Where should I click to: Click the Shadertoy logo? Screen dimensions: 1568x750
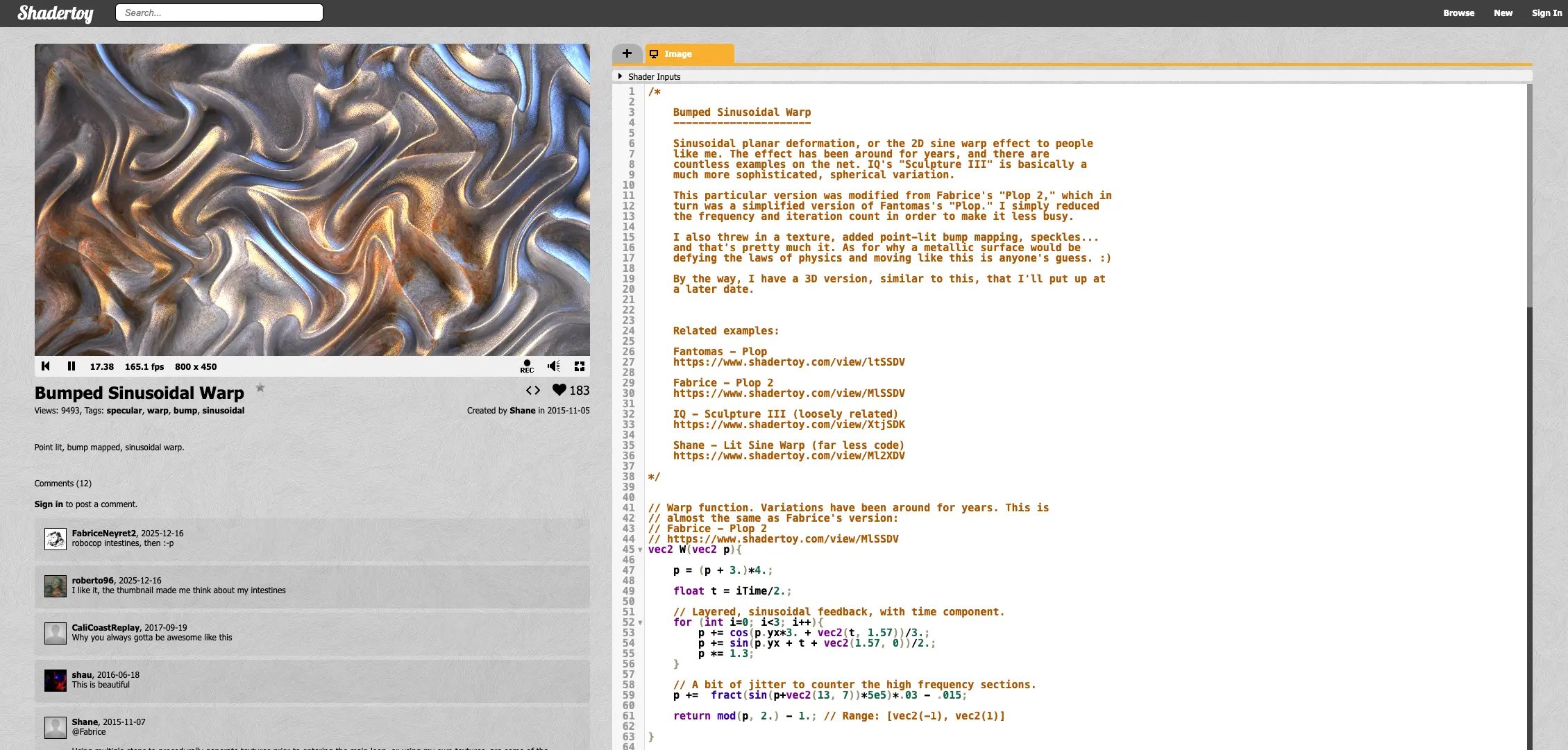(x=55, y=12)
